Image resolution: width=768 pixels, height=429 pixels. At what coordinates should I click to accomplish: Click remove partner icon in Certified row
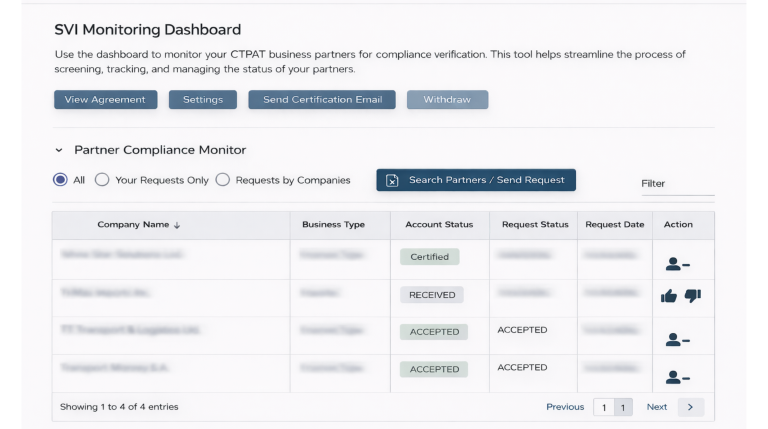point(677,264)
